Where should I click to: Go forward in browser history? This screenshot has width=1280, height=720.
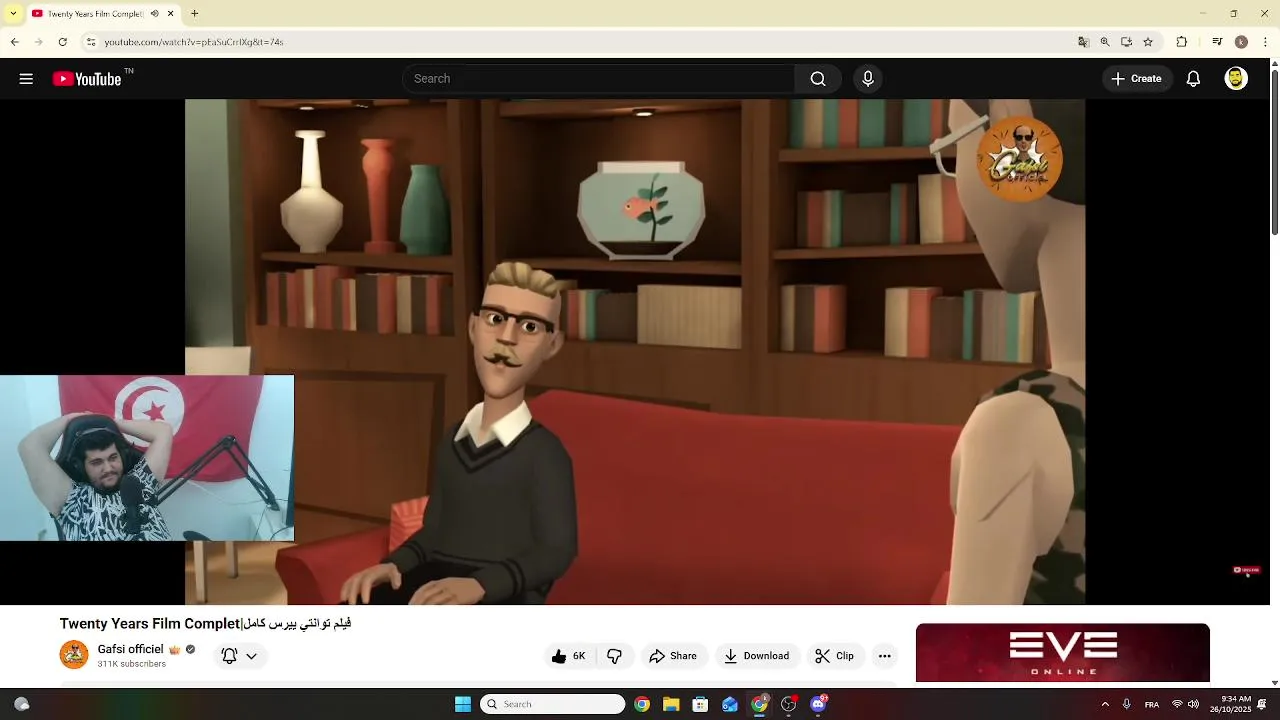coord(38,42)
